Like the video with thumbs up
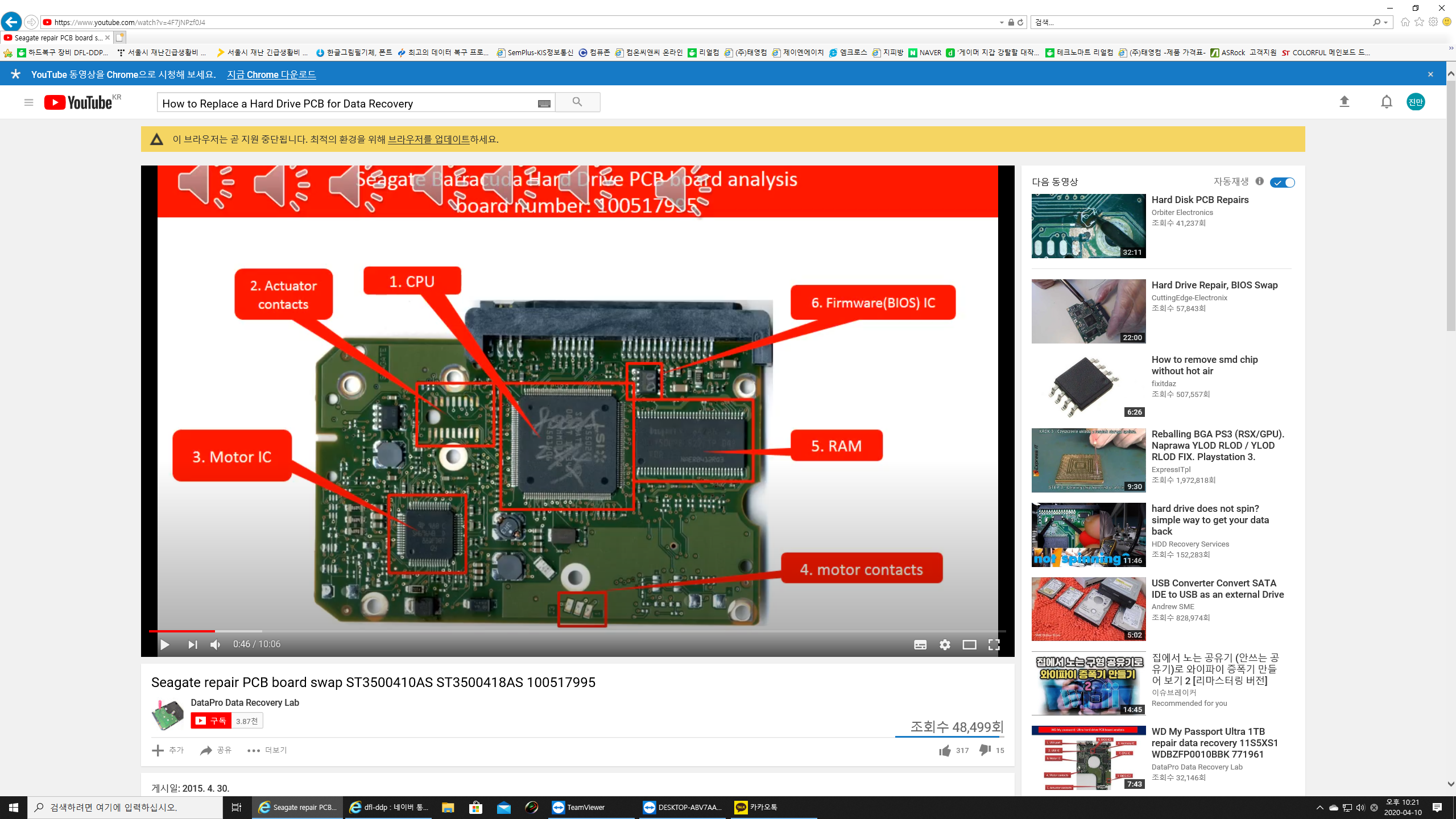1456x819 pixels. pyautogui.click(x=945, y=750)
